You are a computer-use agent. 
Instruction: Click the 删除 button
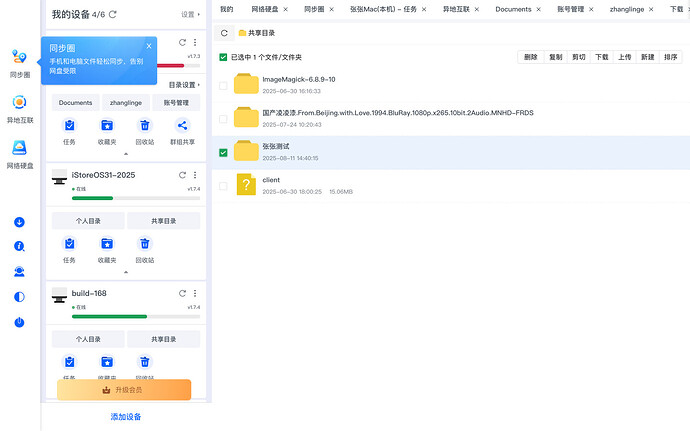pyautogui.click(x=530, y=57)
